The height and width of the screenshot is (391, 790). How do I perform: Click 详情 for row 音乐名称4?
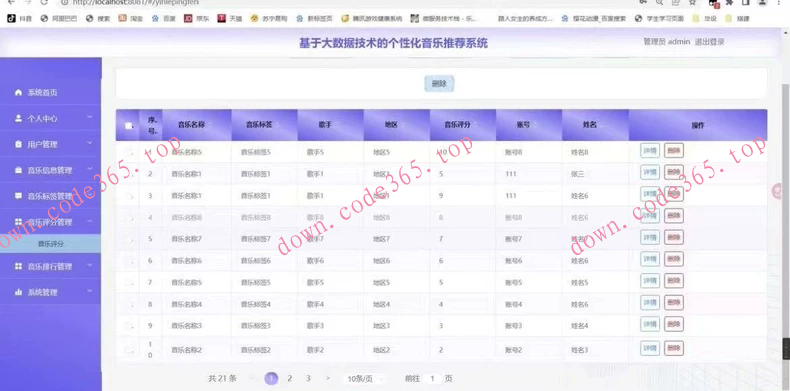coord(650,303)
